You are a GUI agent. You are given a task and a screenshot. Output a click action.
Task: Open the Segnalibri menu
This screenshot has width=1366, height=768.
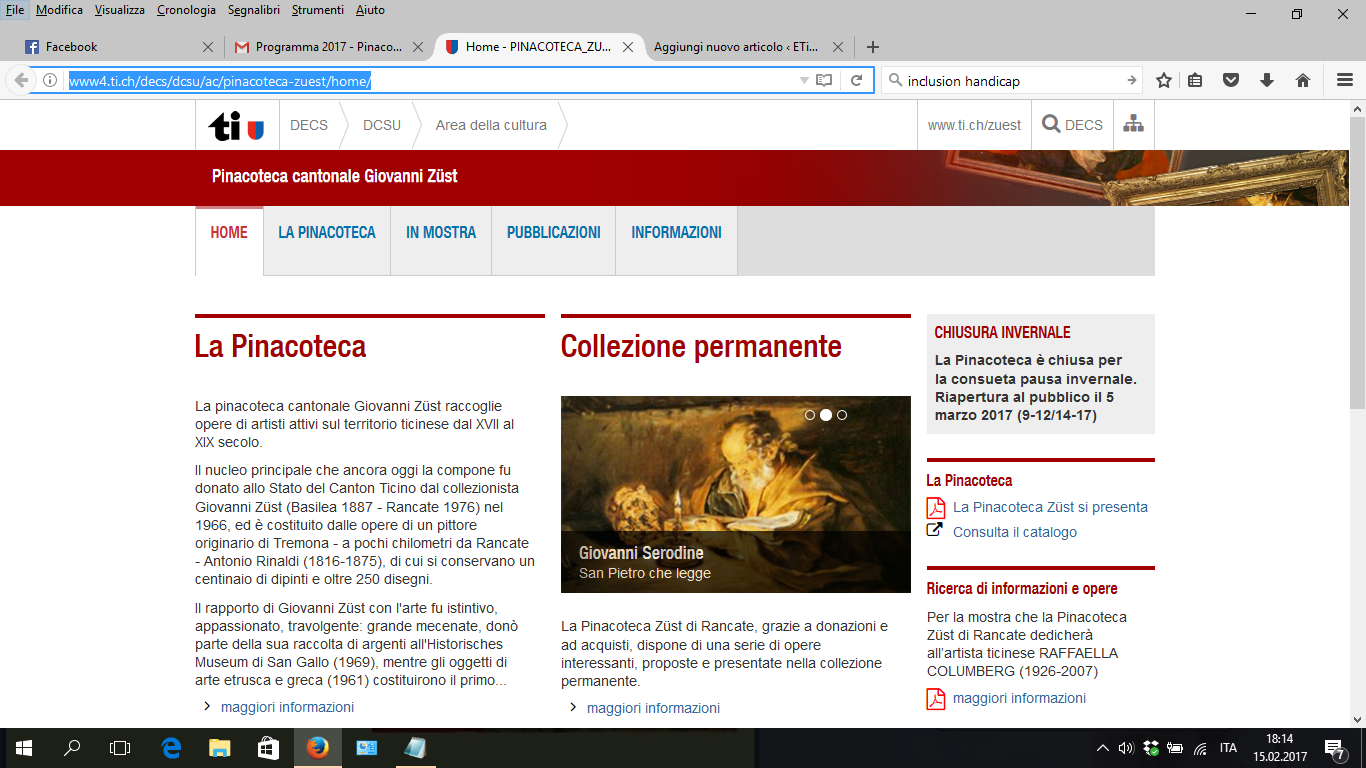254,10
